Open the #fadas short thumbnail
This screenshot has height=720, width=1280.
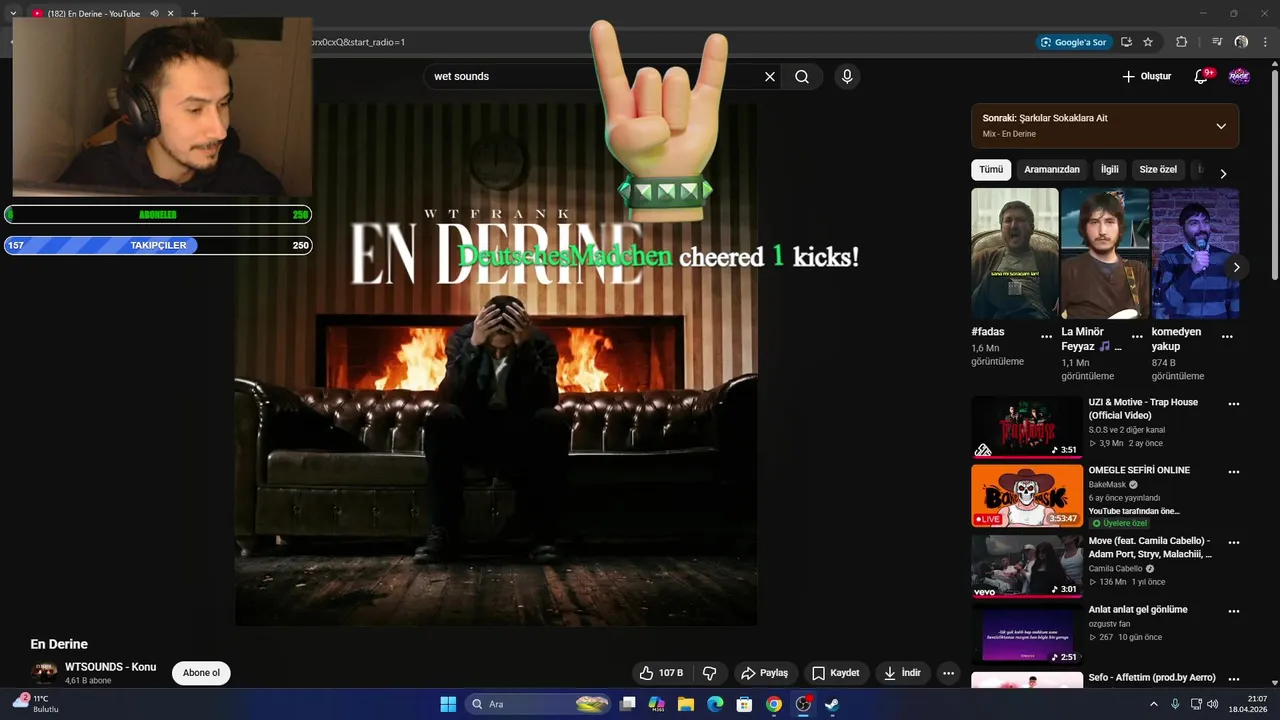click(x=1015, y=253)
